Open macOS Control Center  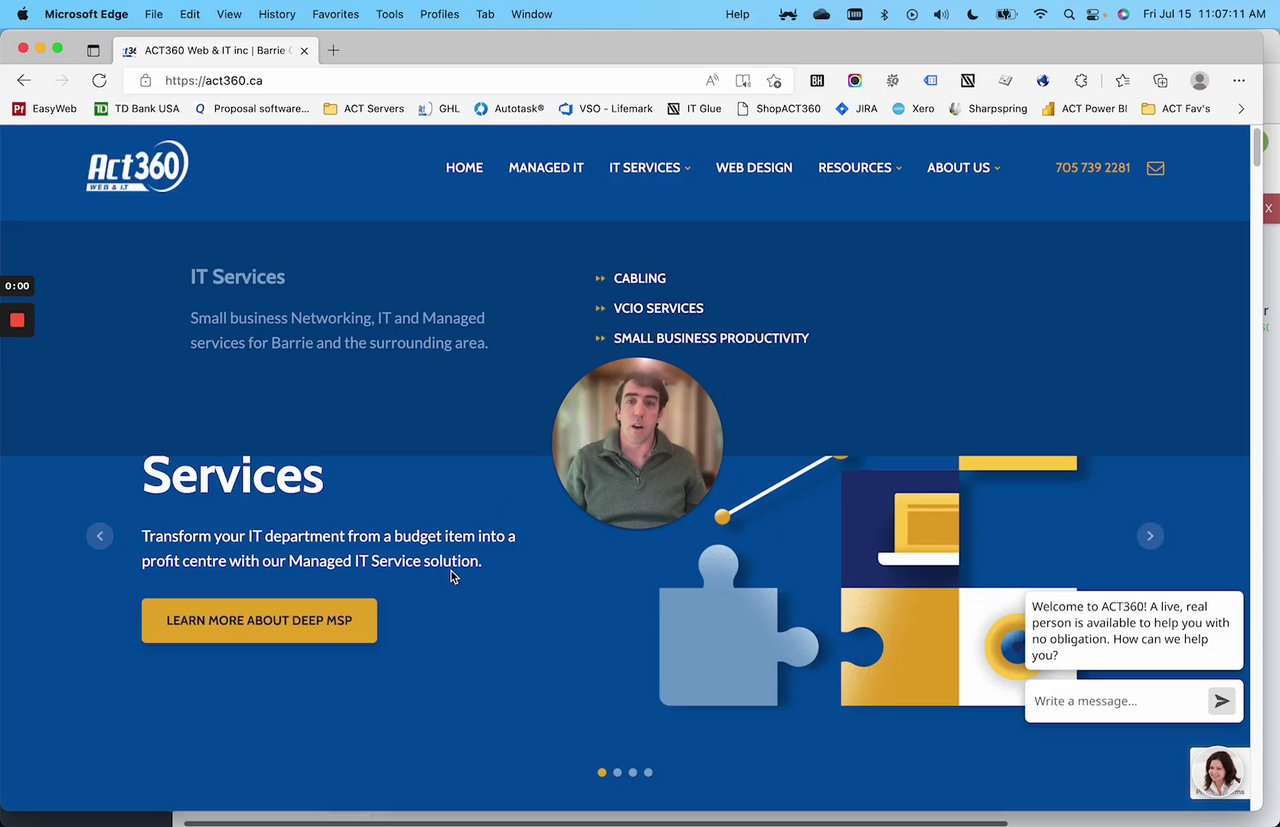[1095, 14]
